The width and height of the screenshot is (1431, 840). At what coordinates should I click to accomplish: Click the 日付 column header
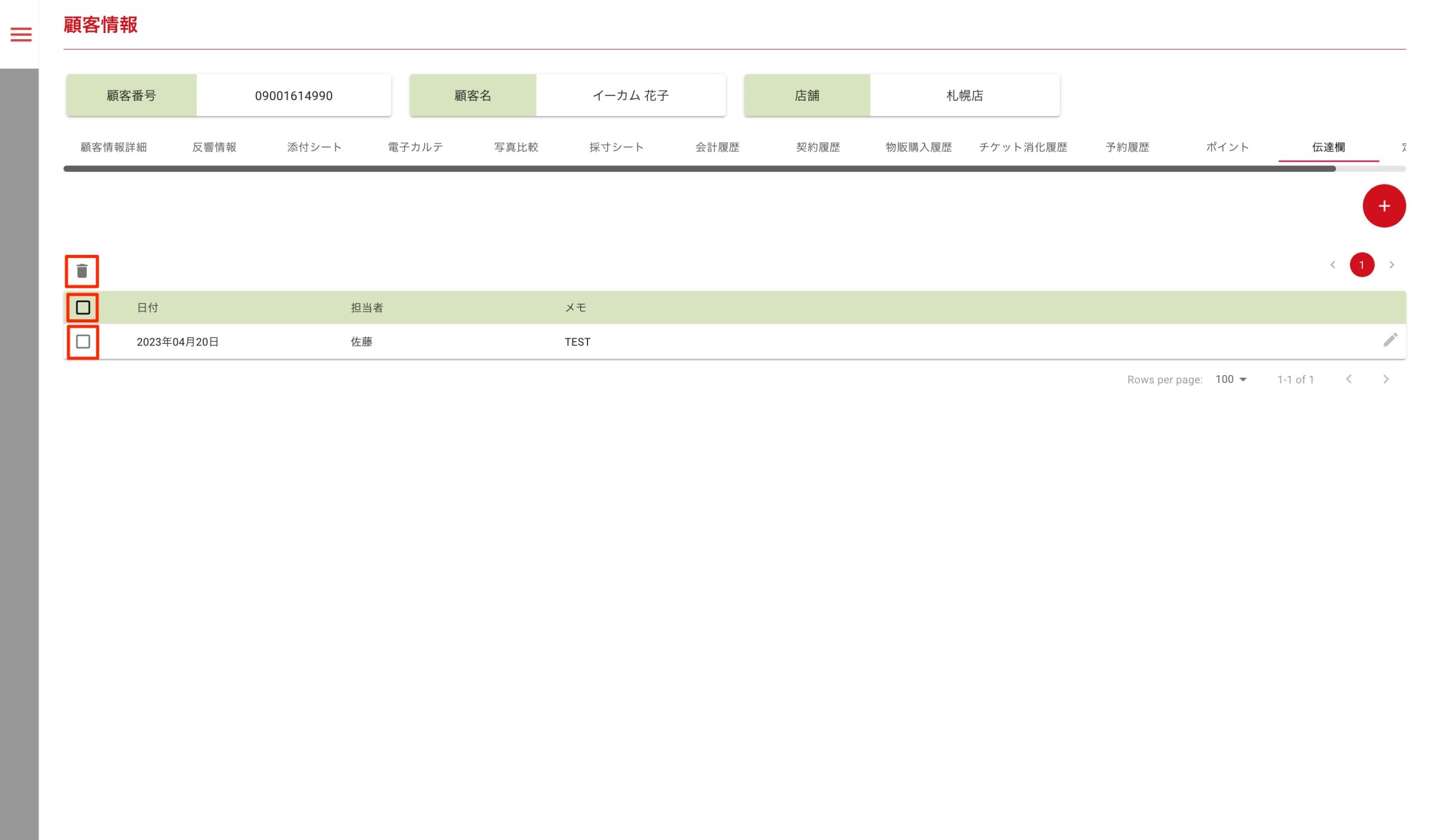[x=148, y=307]
